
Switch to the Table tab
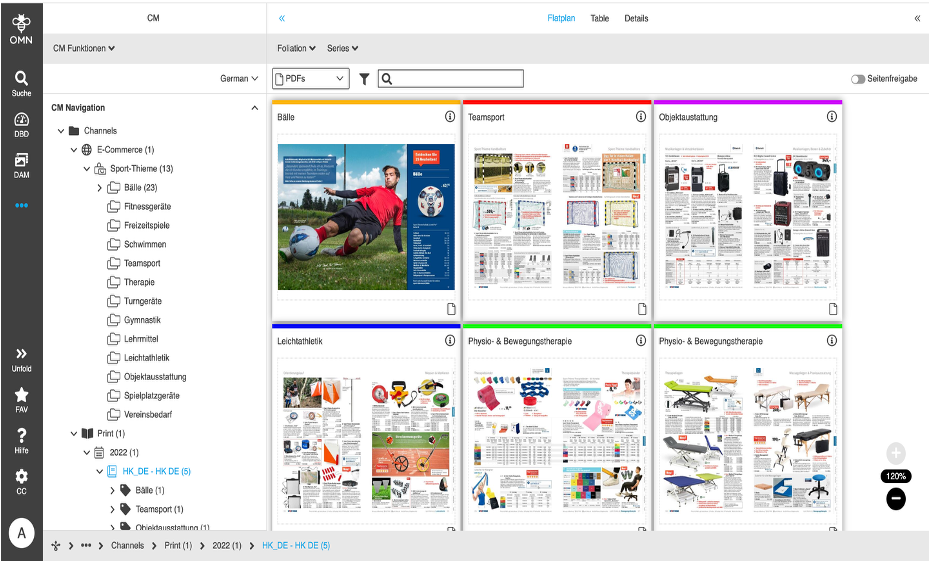(x=599, y=18)
